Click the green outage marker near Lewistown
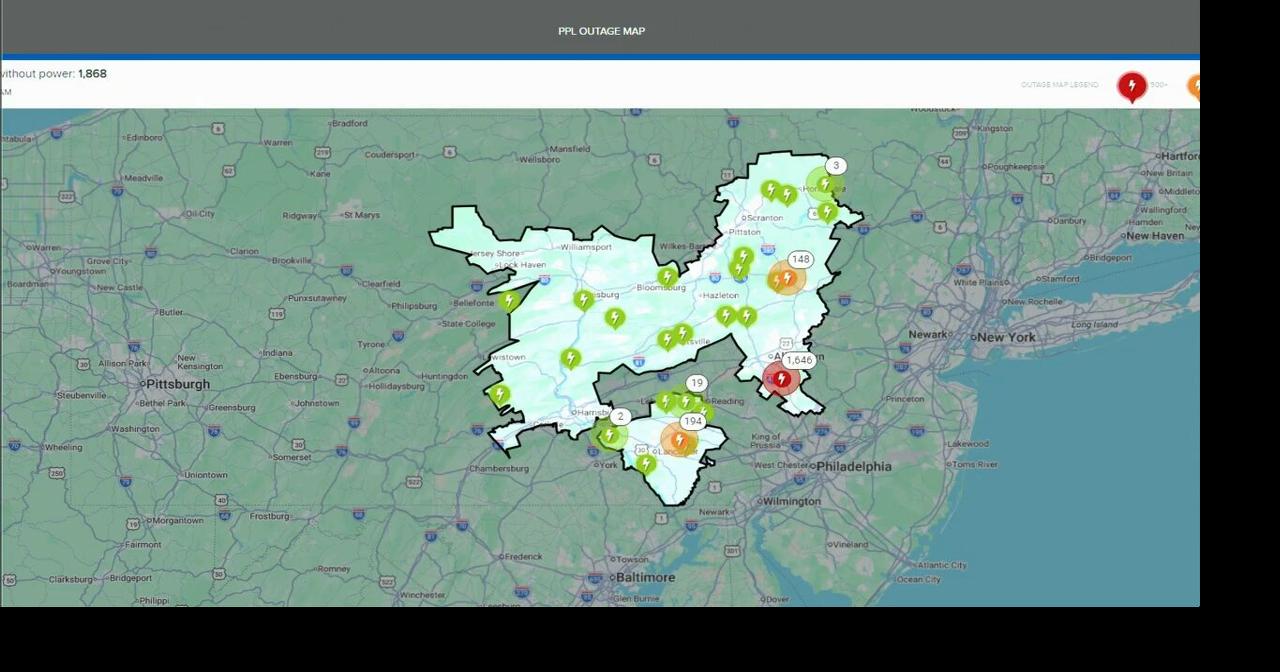This screenshot has height=672, width=1280. [570, 358]
